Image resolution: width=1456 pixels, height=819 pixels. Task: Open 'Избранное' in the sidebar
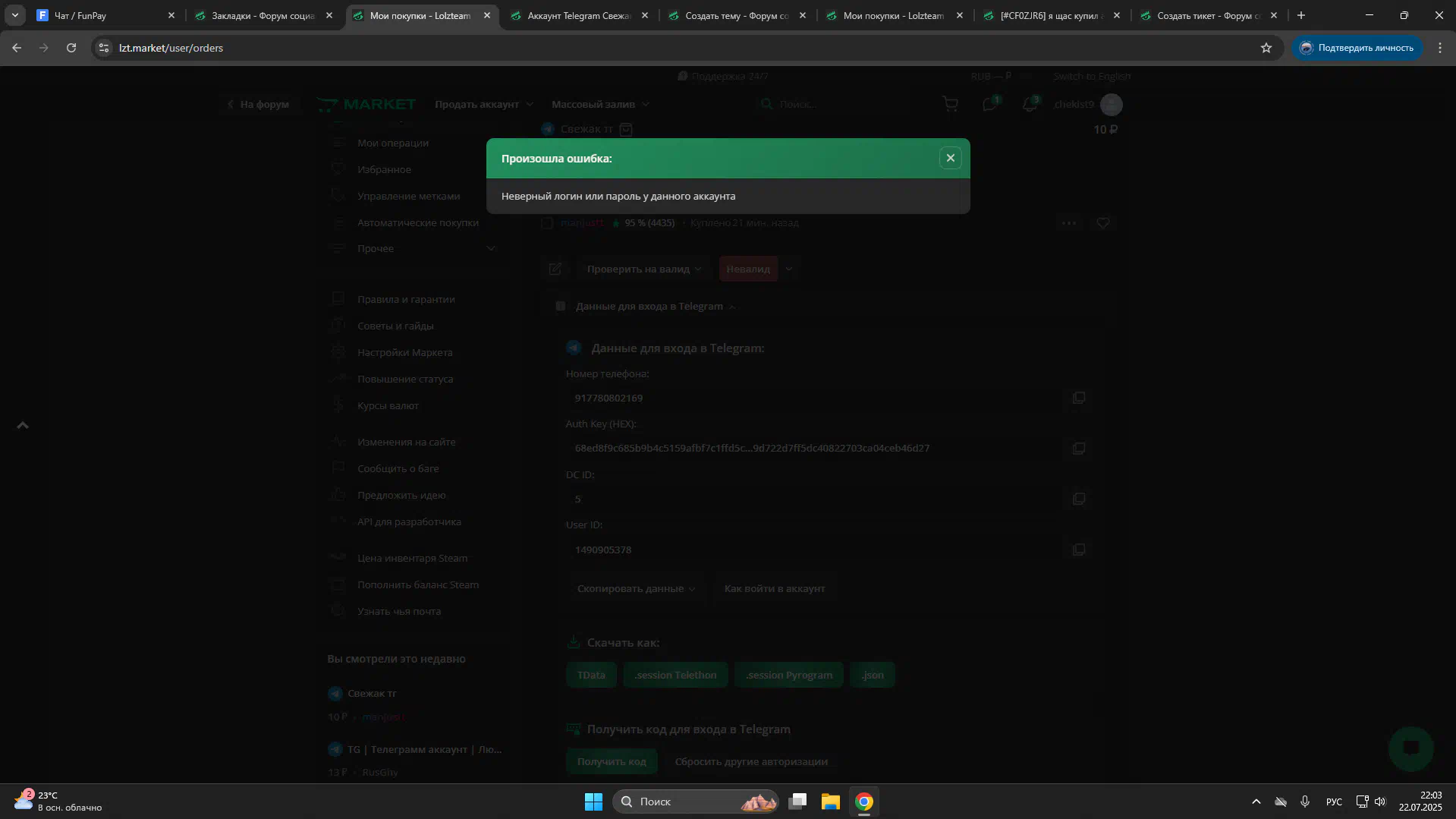[x=384, y=169]
